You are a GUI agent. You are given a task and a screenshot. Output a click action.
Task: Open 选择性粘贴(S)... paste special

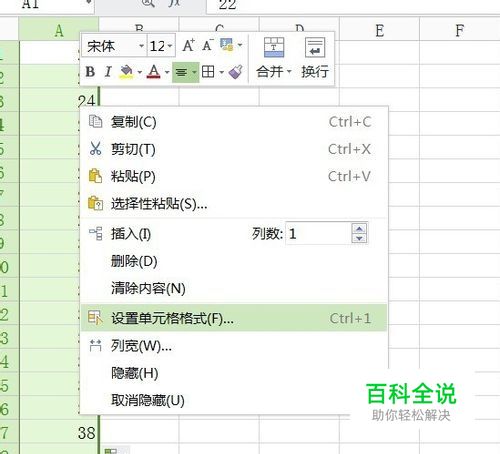pyautogui.click(x=234, y=203)
